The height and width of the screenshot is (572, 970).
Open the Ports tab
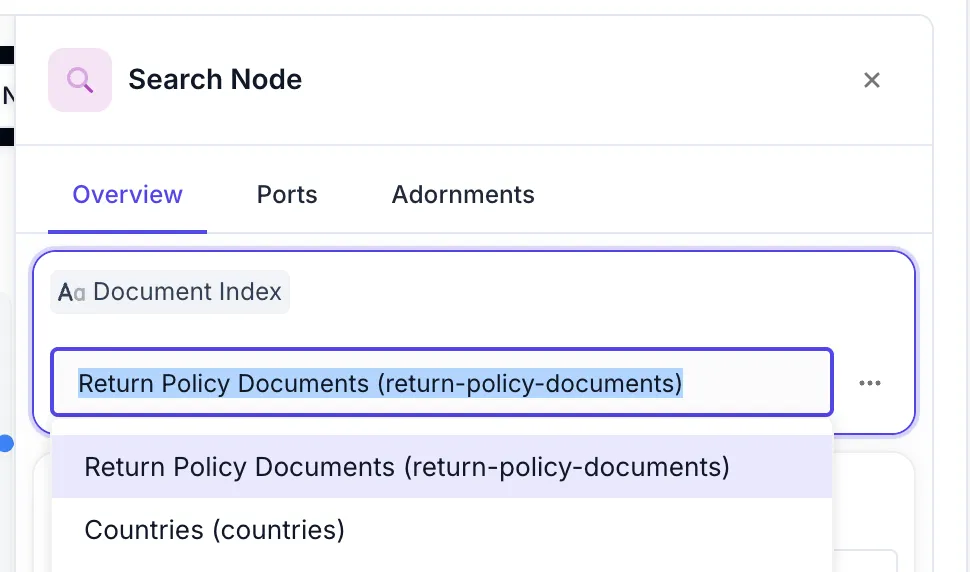point(287,195)
